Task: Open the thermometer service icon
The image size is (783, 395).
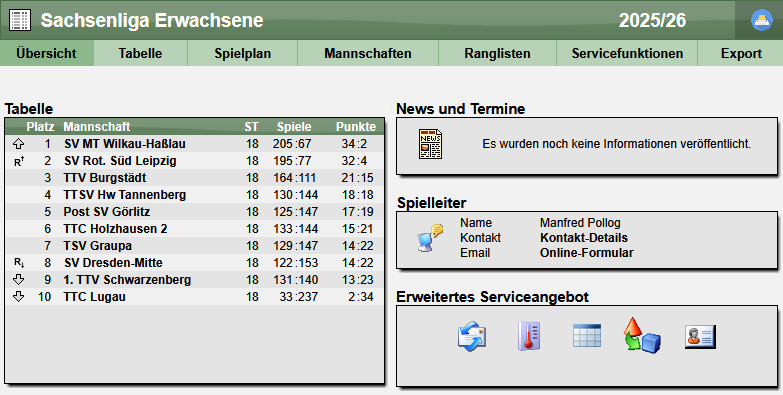Action: 529,336
